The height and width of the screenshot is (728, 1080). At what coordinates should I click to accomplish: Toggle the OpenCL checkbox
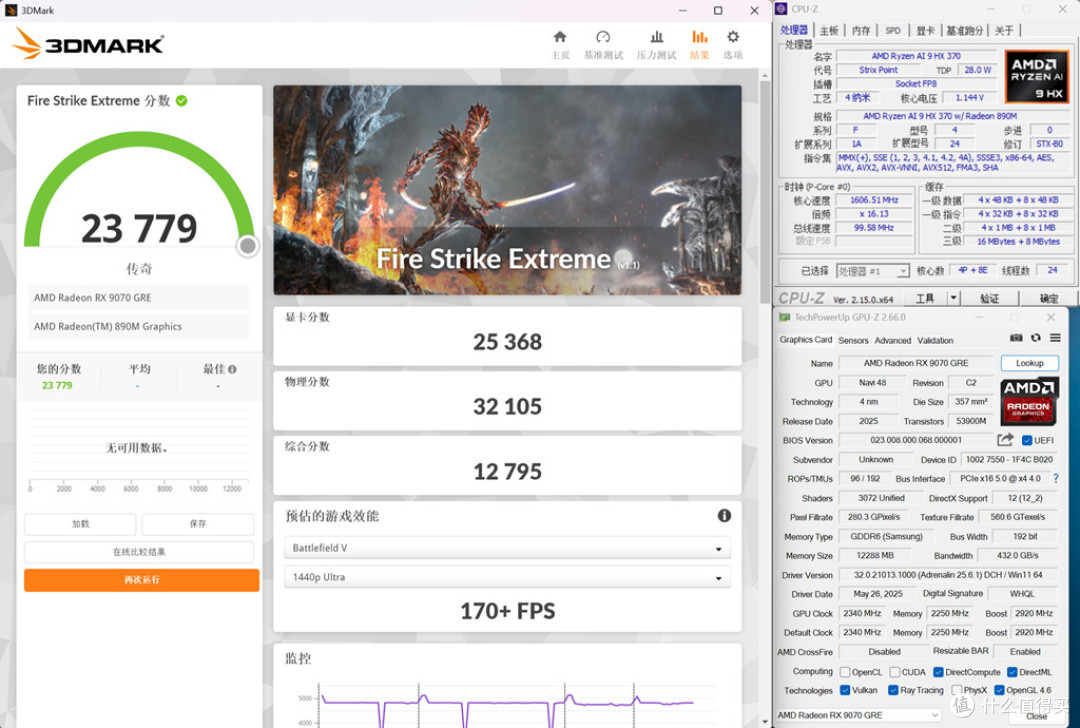845,672
